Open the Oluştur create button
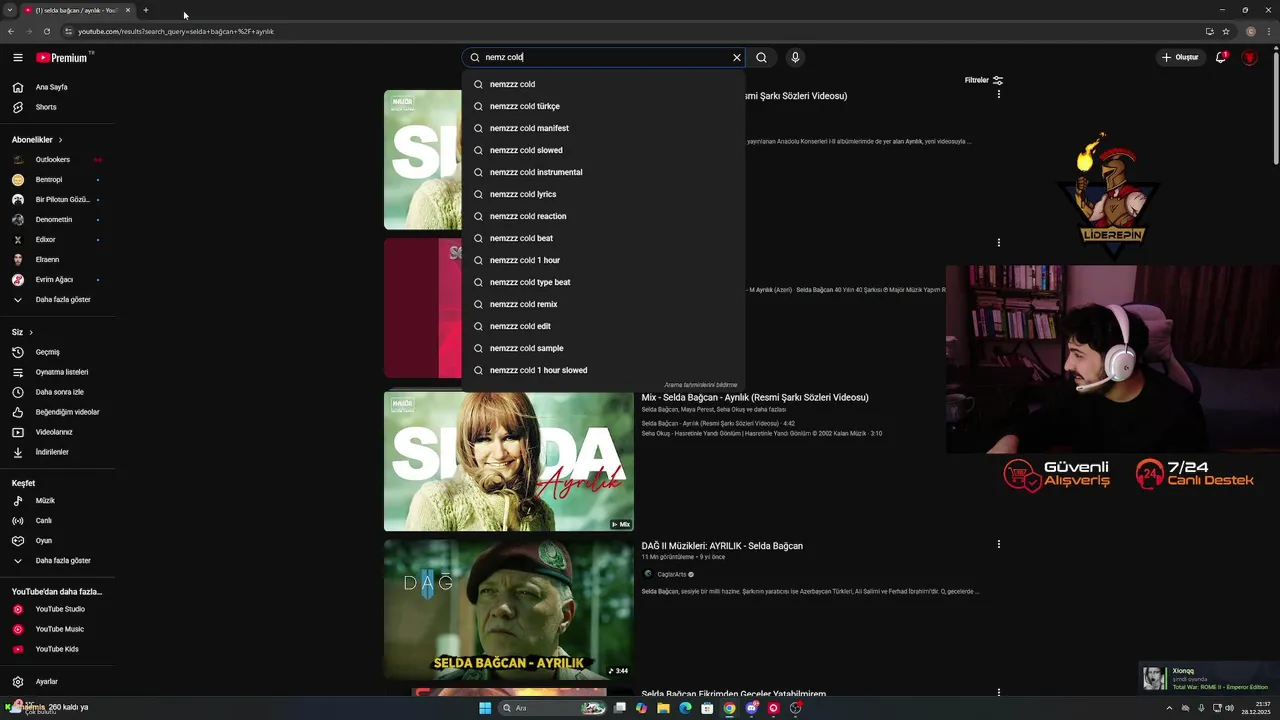The width and height of the screenshot is (1280, 720). tap(1180, 58)
